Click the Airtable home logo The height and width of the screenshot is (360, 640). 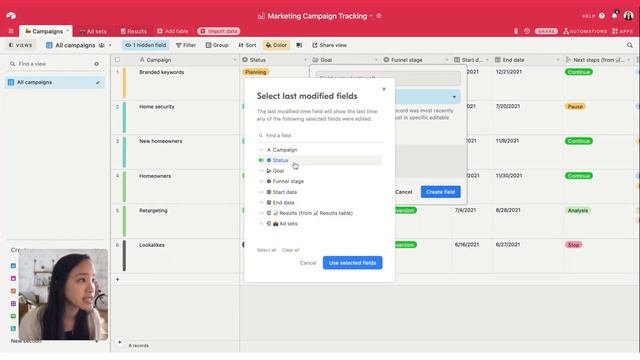tap(11, 16)
